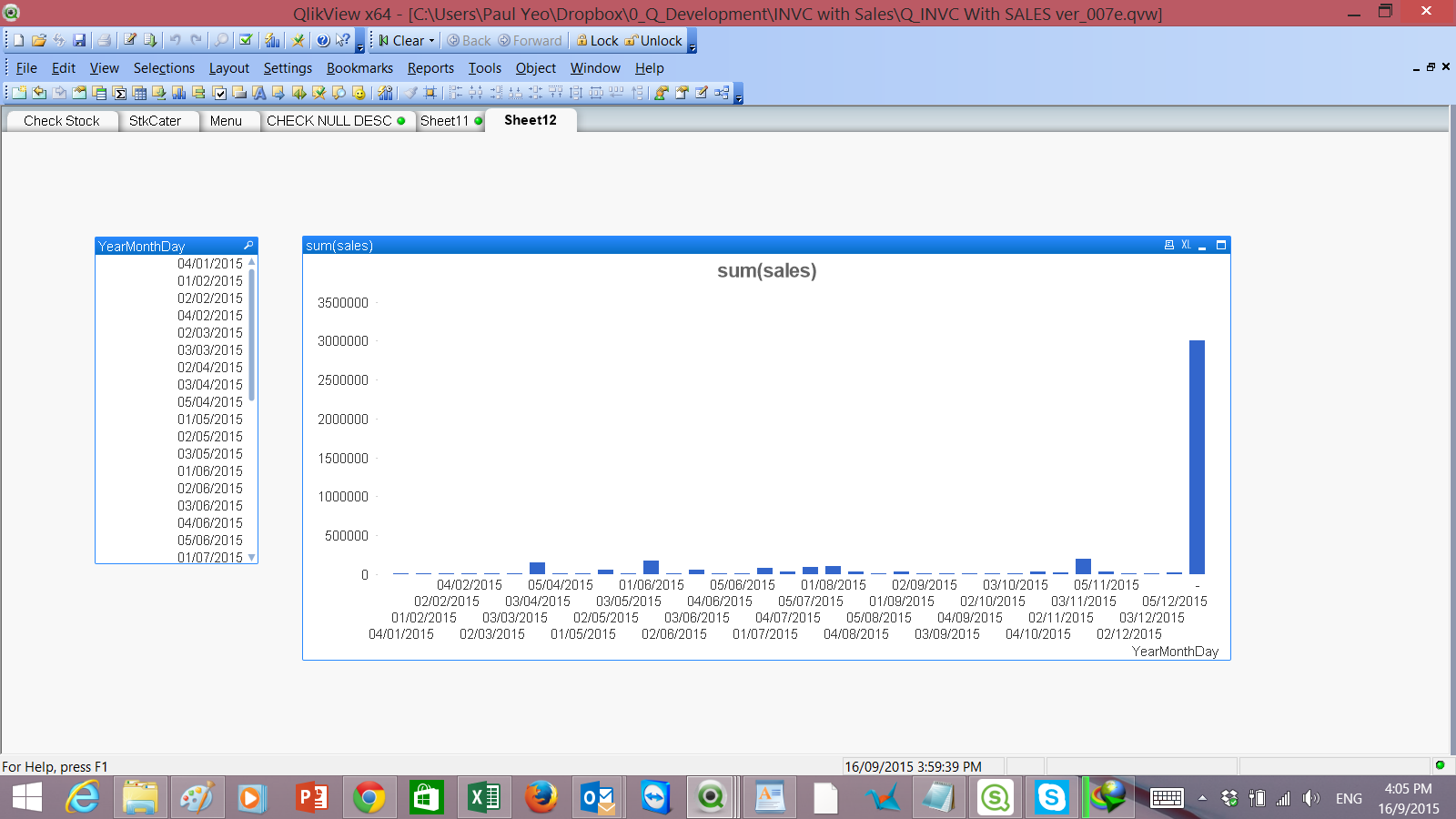
Task: Select 05/06/2015 in YearMonthDay list
Action: point(172,541)
